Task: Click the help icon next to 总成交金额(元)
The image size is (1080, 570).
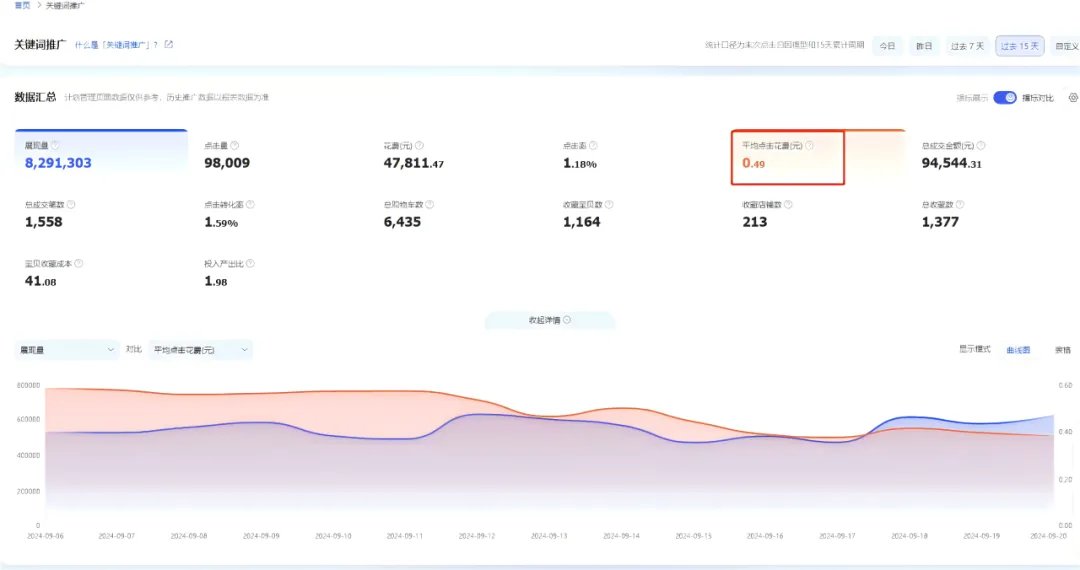Action: (981, 145)
